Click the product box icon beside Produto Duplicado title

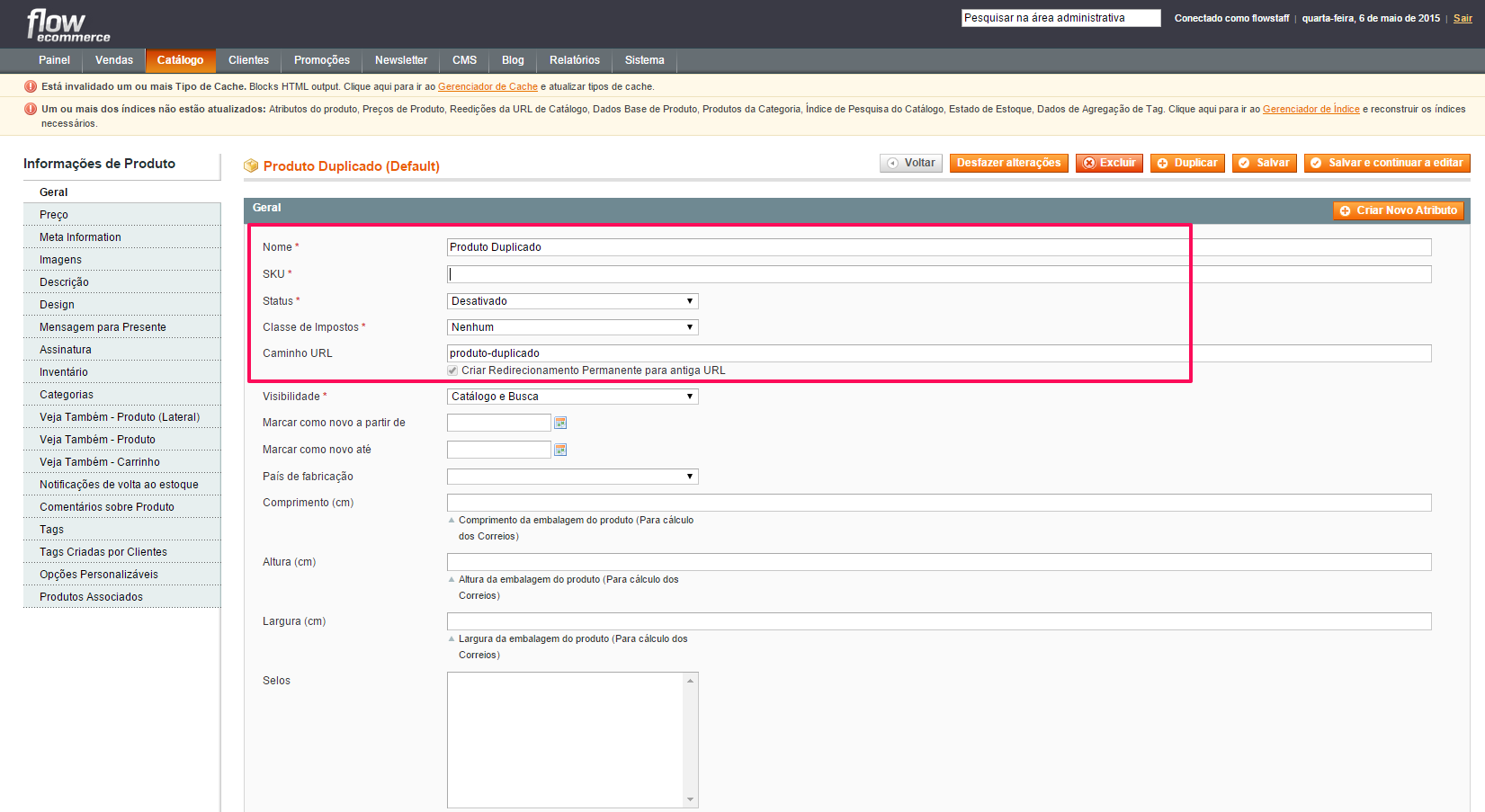[251, 166]
